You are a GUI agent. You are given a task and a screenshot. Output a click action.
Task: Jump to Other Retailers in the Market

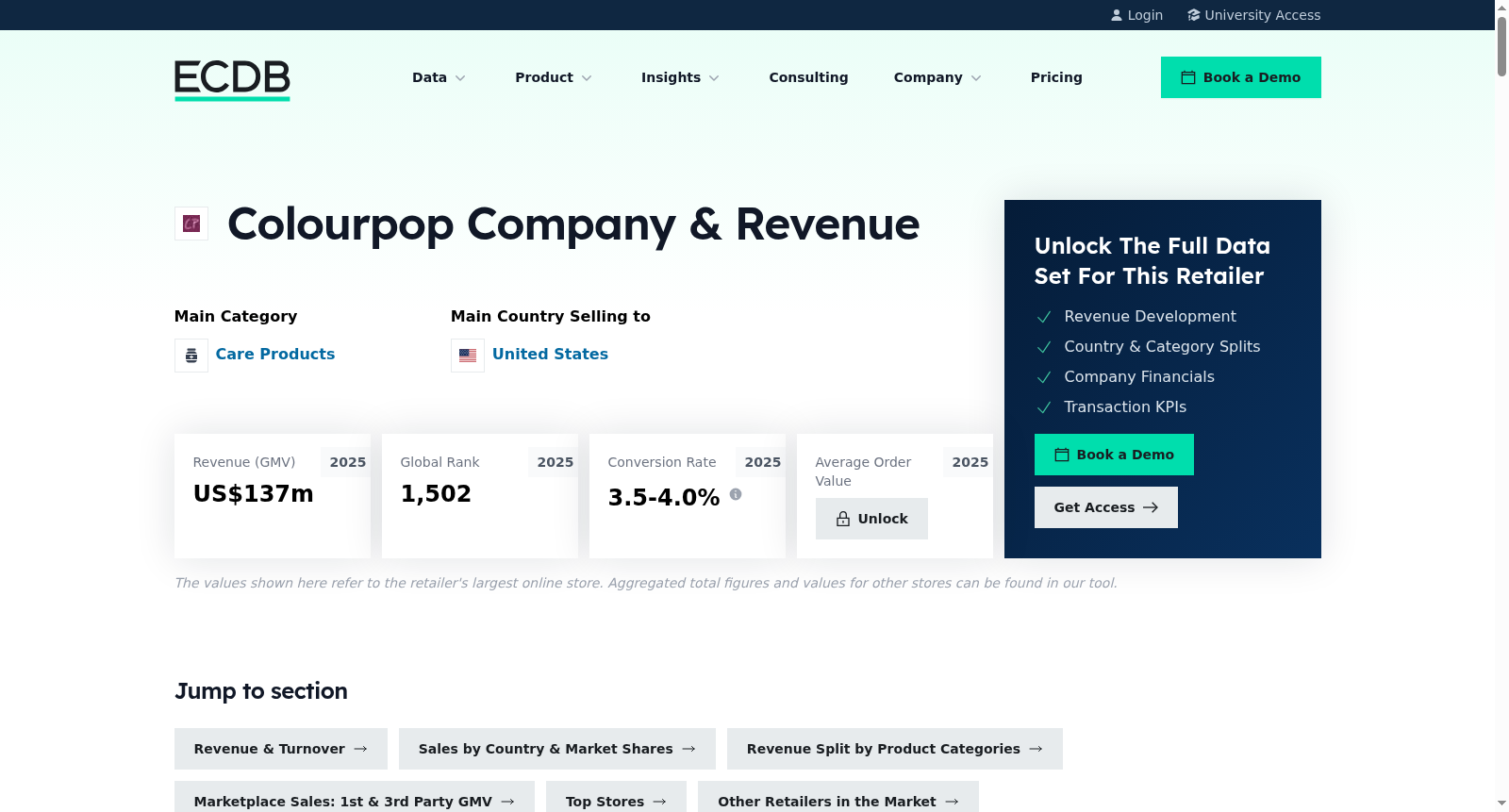pyautogui.click(x=838, y=799)
